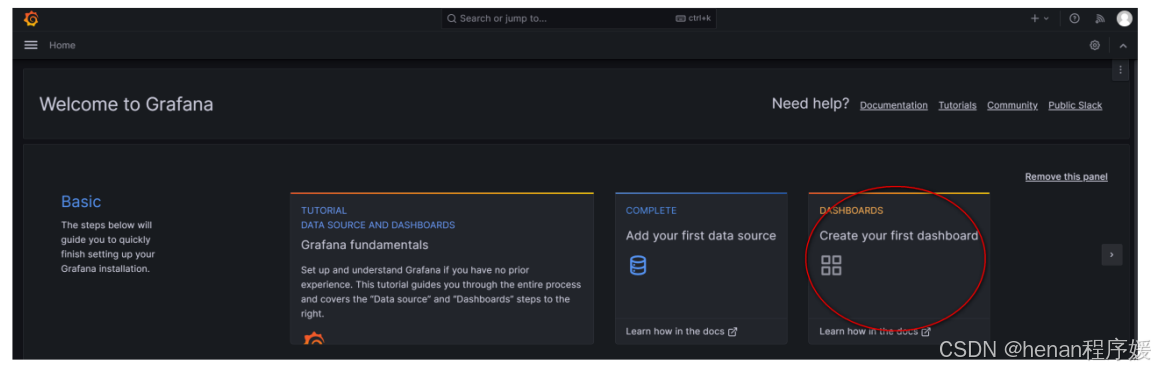
Task: Open the Tutorials link
Action: [x=957, y=105]
